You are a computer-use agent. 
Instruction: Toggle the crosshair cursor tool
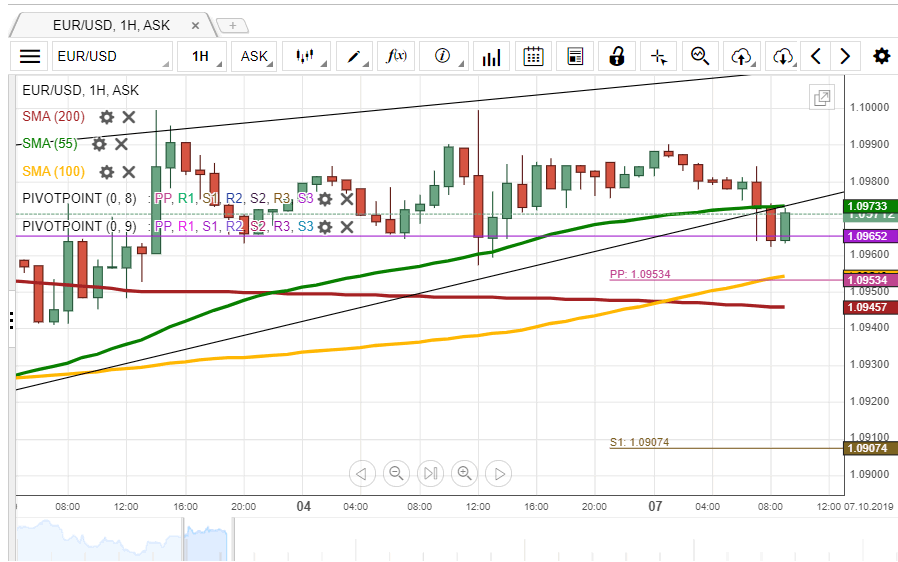tap(658, 57)
